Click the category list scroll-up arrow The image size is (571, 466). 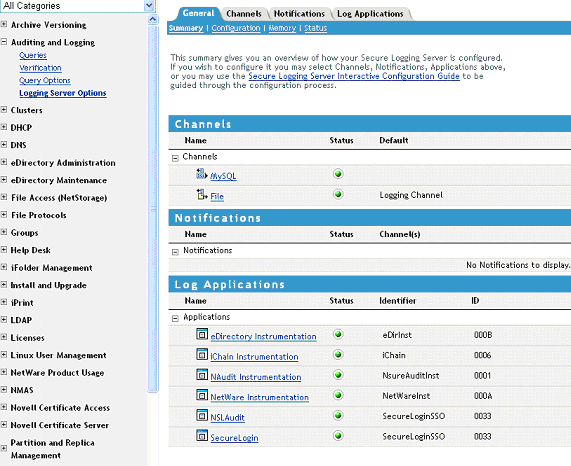point(153,19)
